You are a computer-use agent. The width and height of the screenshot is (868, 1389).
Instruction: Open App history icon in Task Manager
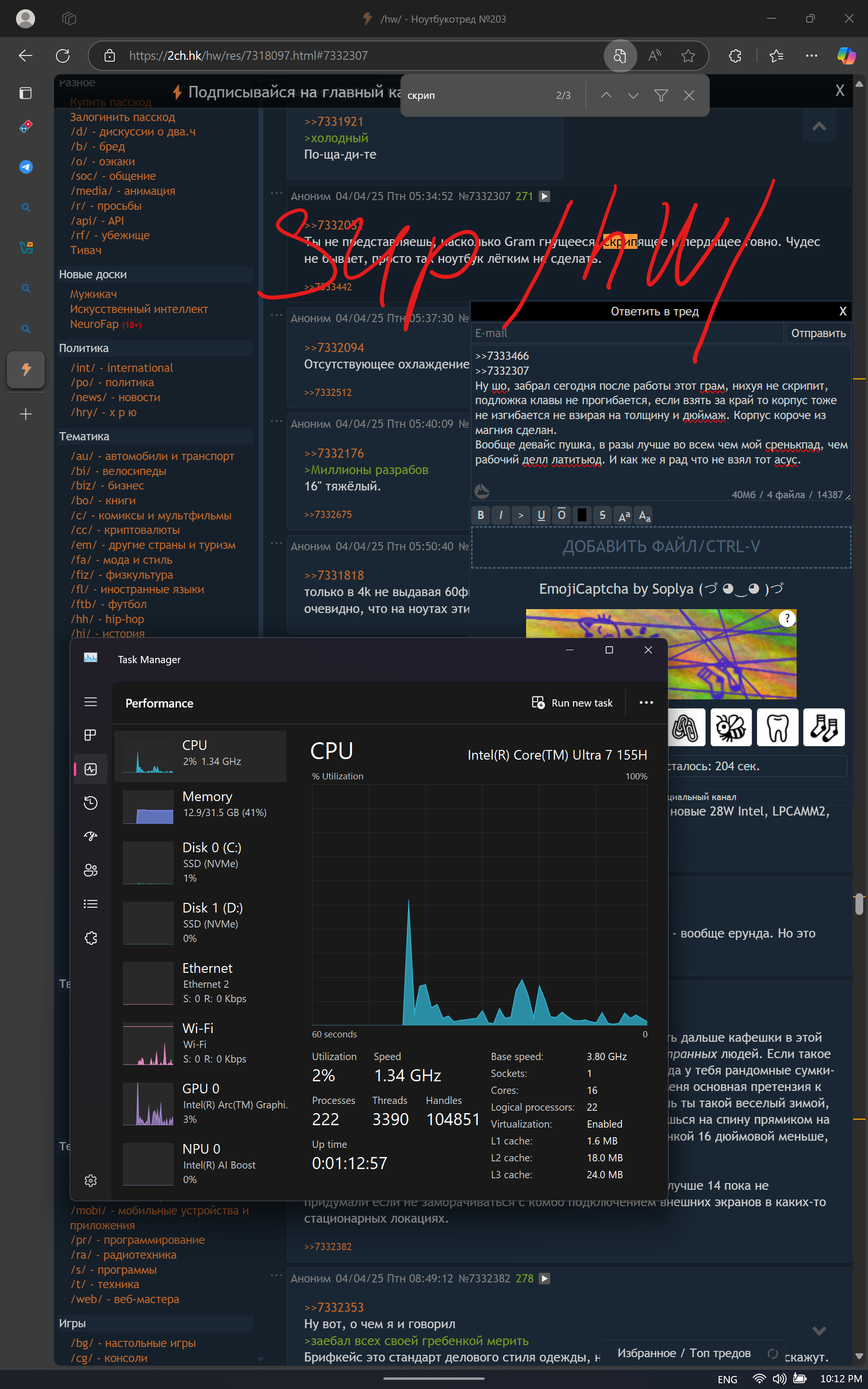point(91,803)
